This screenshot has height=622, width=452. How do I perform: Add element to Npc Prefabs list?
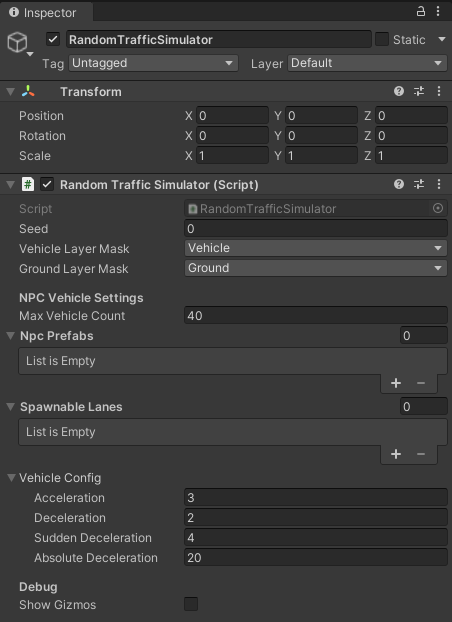click(396, 383)
